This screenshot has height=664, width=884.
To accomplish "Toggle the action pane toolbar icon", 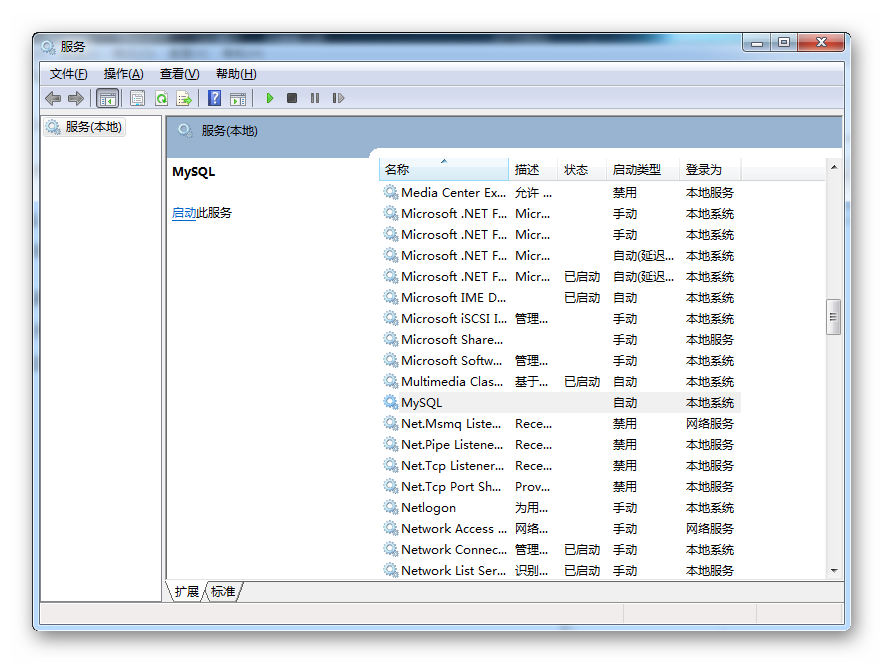I will 238,99.
